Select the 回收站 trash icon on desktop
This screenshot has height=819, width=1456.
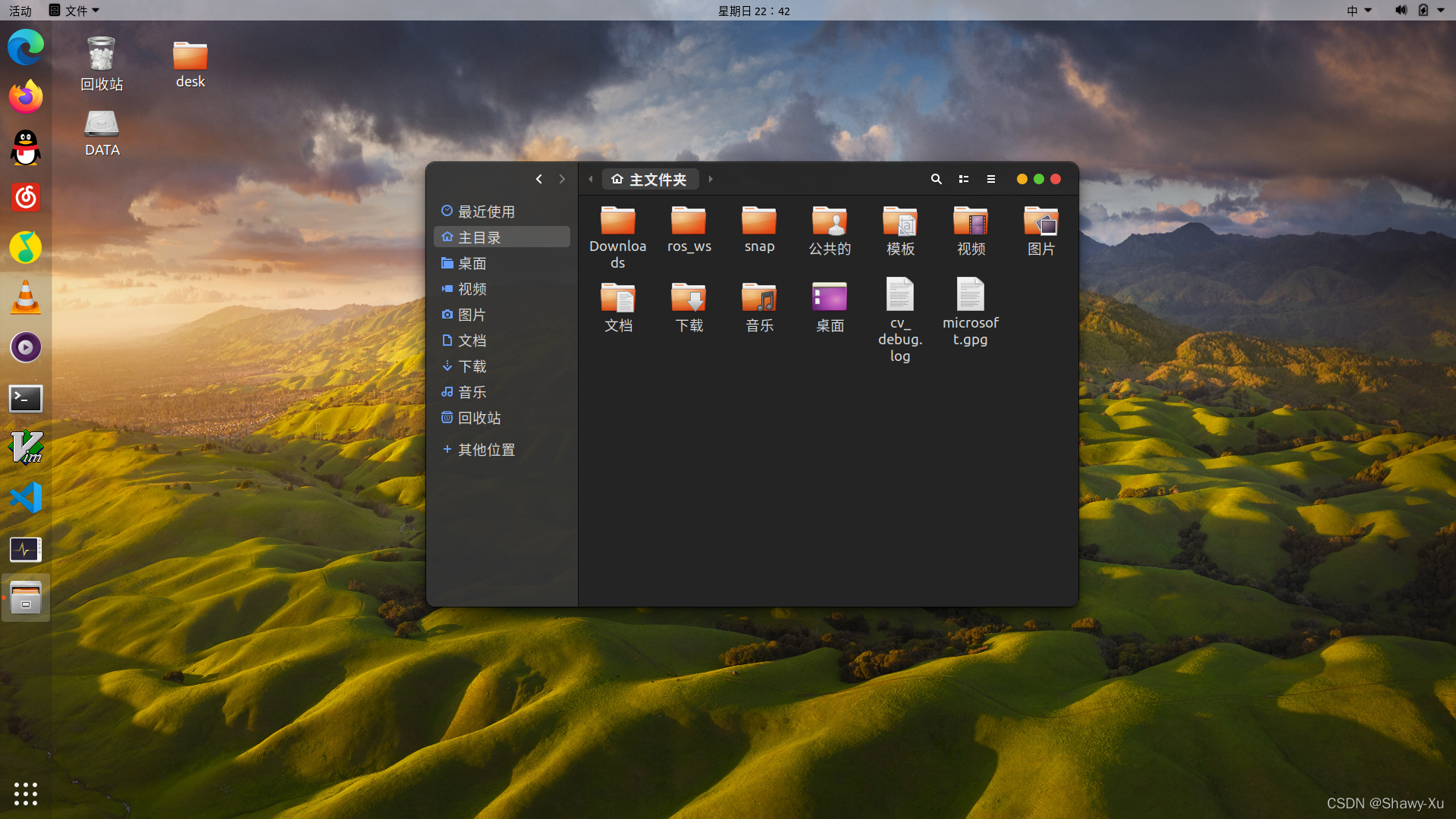pos(102,64)
